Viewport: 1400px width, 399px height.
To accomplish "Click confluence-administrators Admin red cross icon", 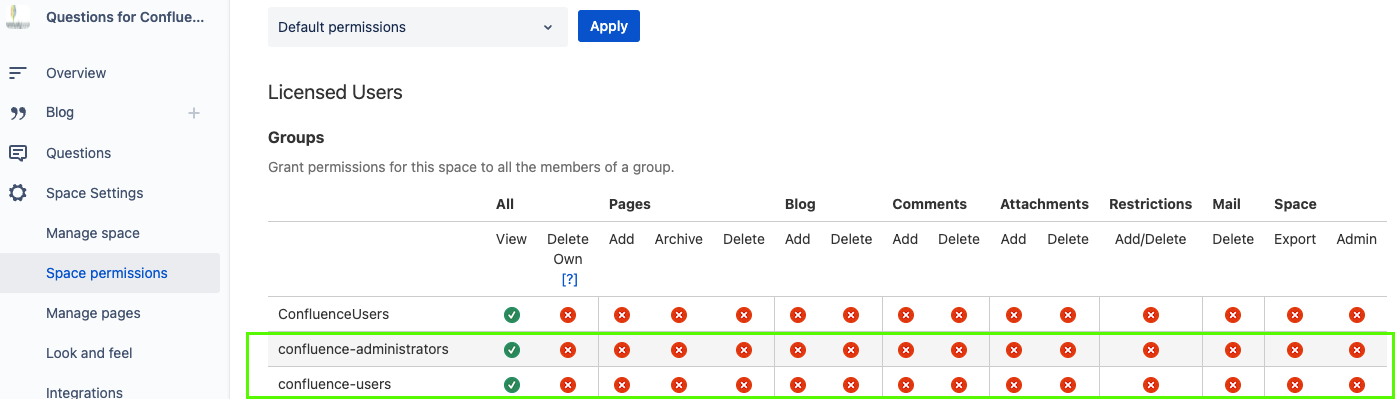I will [x=1357, y=350].
